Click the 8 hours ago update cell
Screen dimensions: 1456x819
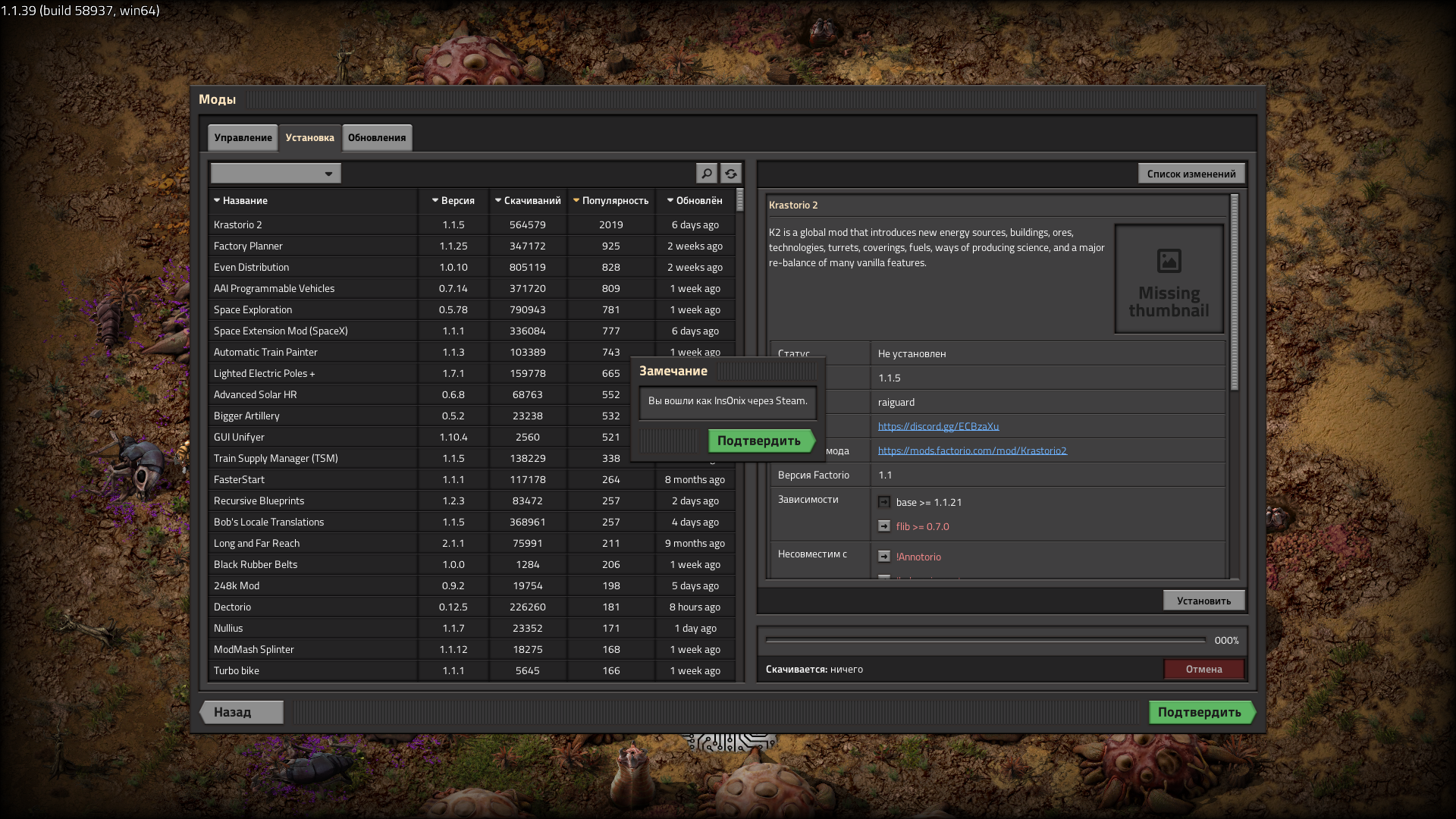[x=695, y=607]
